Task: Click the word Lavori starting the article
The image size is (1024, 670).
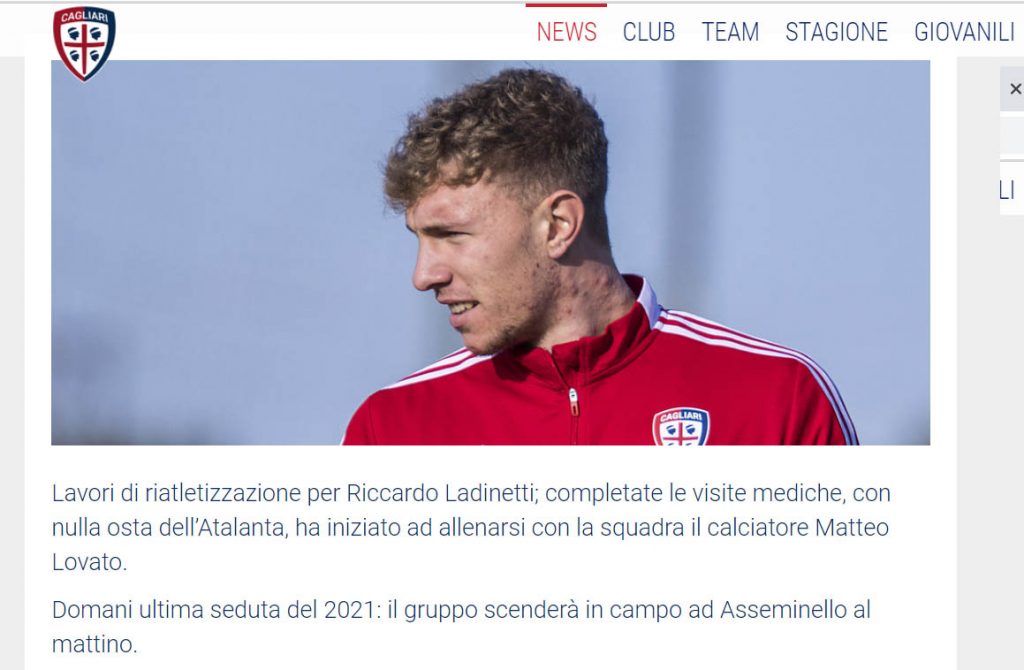Action: click(83, 493)
